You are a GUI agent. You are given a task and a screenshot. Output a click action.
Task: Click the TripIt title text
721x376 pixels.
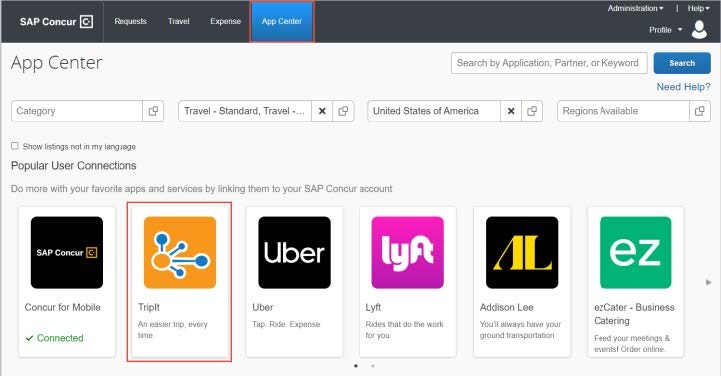[149, 307]
